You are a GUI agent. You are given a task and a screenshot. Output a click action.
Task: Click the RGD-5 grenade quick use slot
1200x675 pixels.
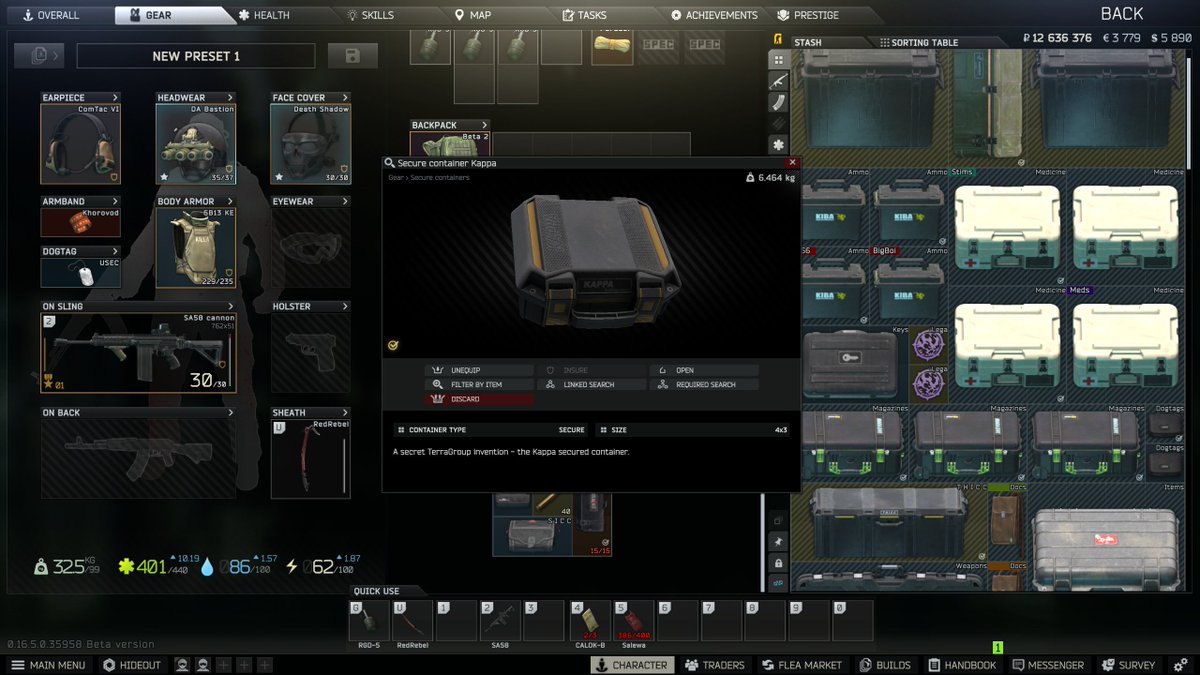pyautogui.click(x=369, y=620)
